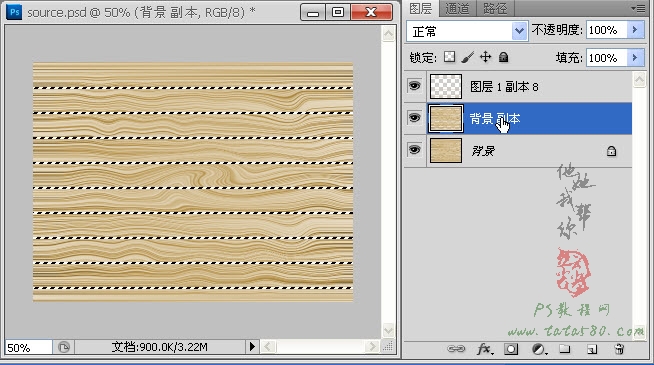Toggle lock all padlock icon
654x365 pixels.
coord(503,57)
